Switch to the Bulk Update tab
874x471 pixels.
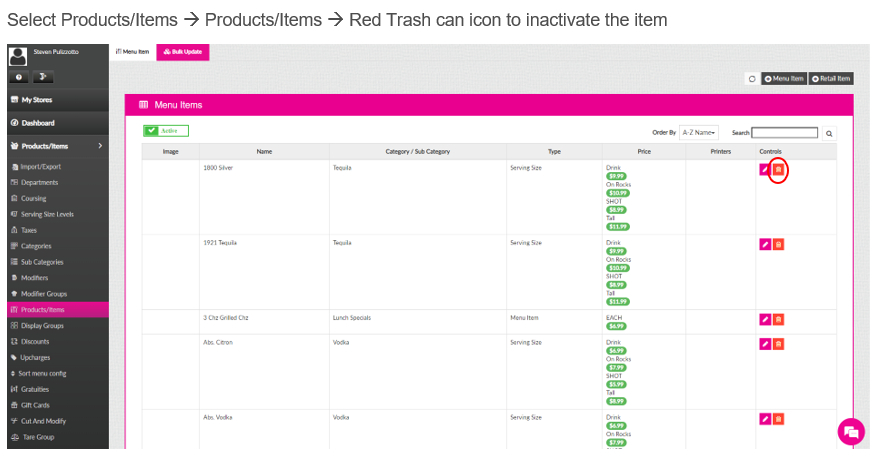[183, 52]
